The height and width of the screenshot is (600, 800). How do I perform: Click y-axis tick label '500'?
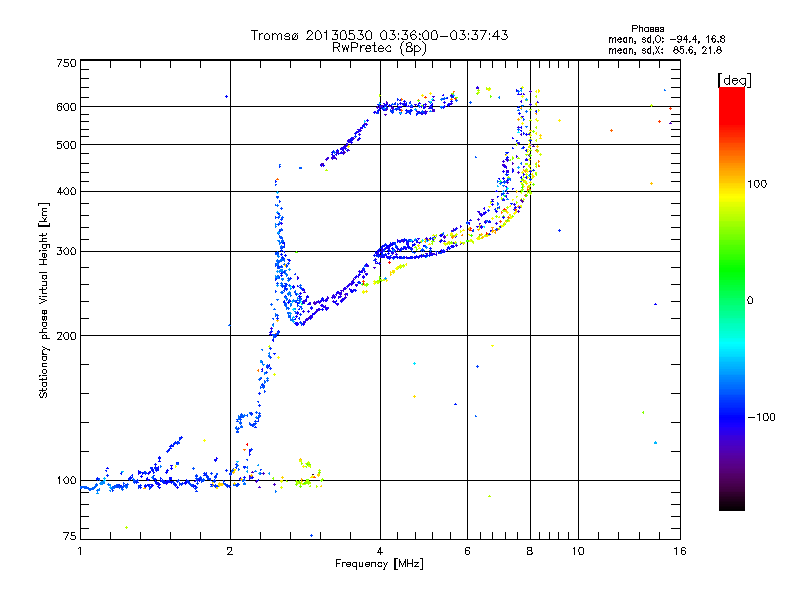coord(66,145)
